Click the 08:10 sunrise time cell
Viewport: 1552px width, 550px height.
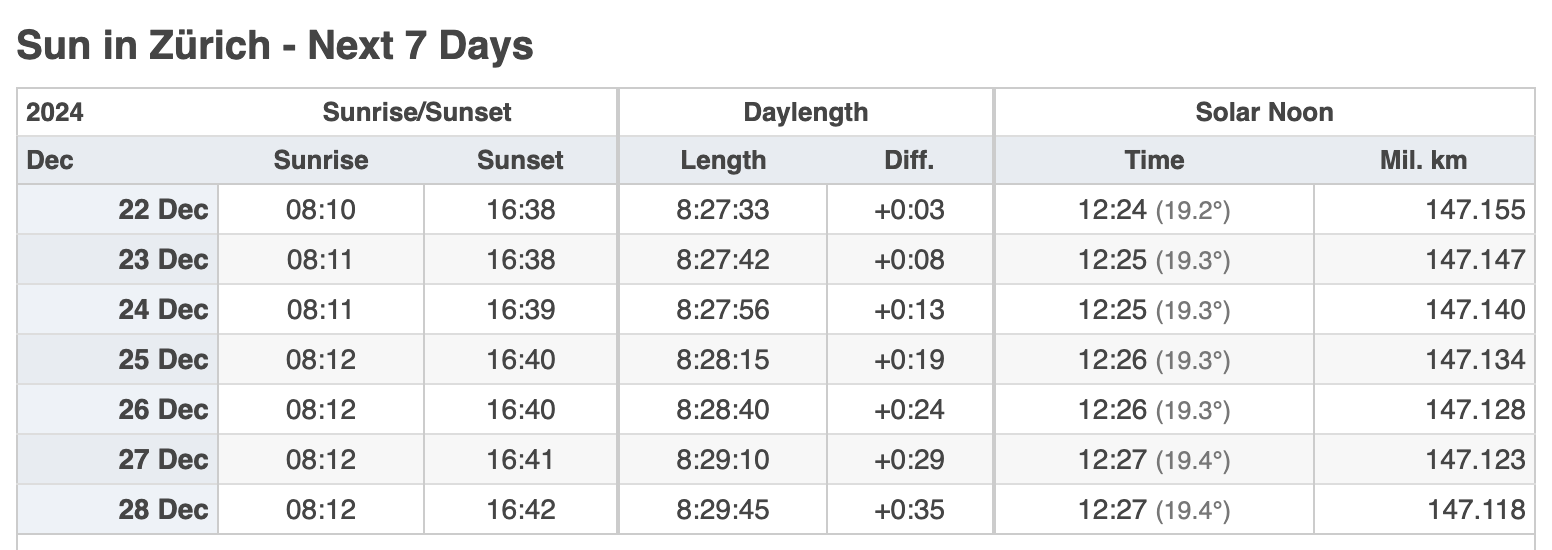coord(321,210)
